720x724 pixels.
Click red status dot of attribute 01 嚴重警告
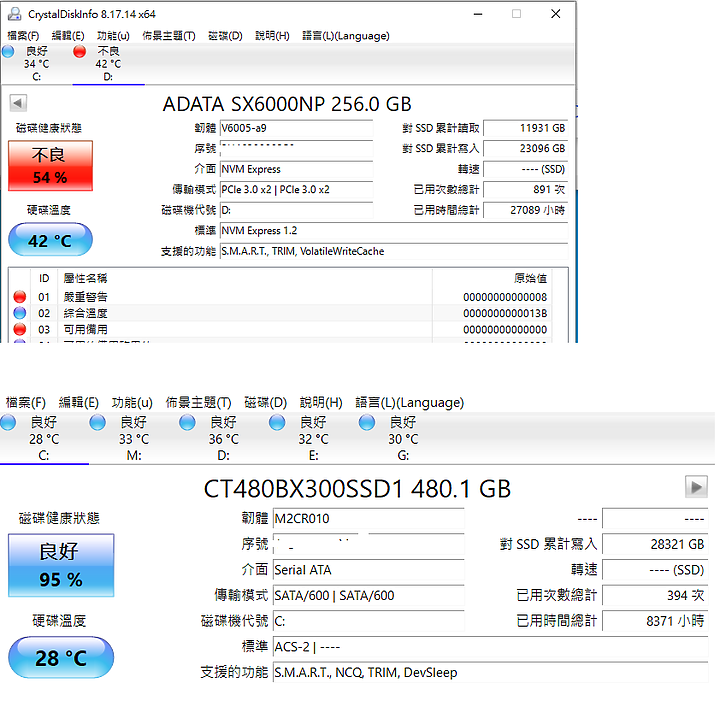19,296
